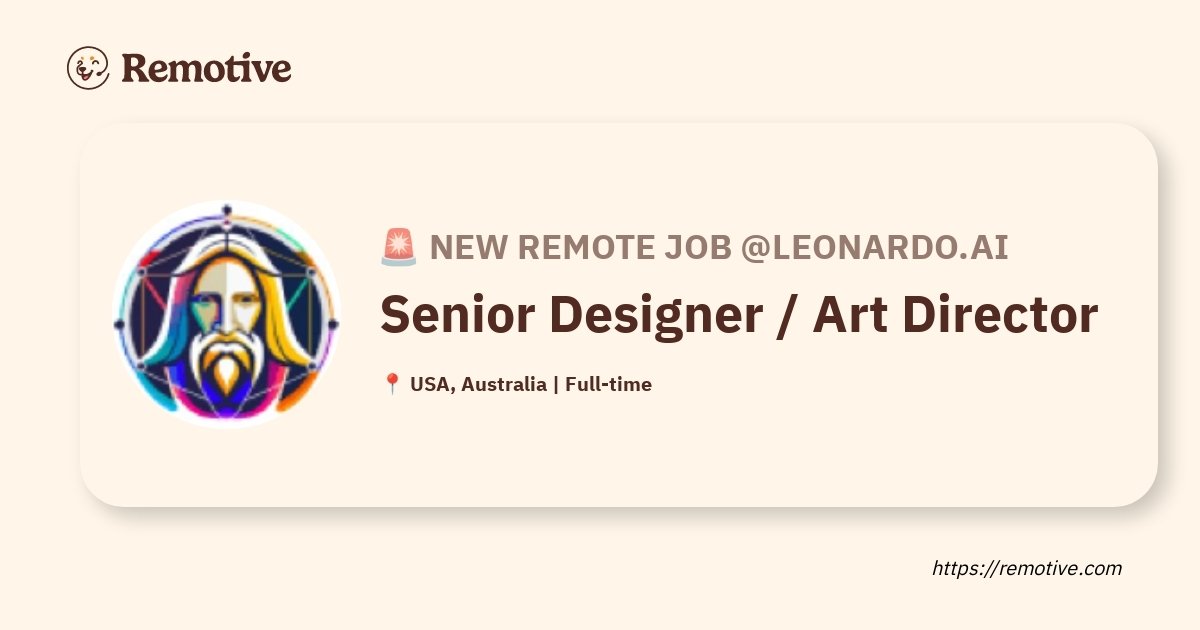Screen dimensions: 1200x630
Task: Select the Leonardo.ai company logo avatar
Action: pos(227,314)
